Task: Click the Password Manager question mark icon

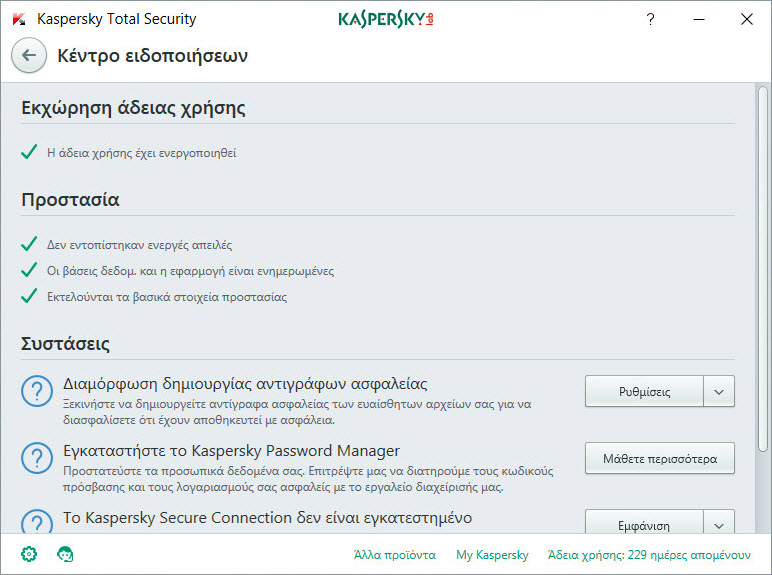Action: pyautogui.click(x=37, y=459)
